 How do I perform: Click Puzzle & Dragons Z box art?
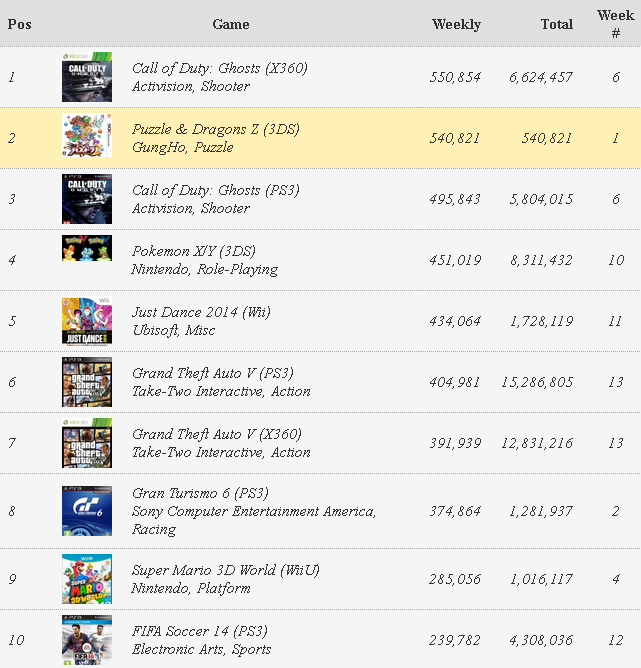click(x=87, y=135)
